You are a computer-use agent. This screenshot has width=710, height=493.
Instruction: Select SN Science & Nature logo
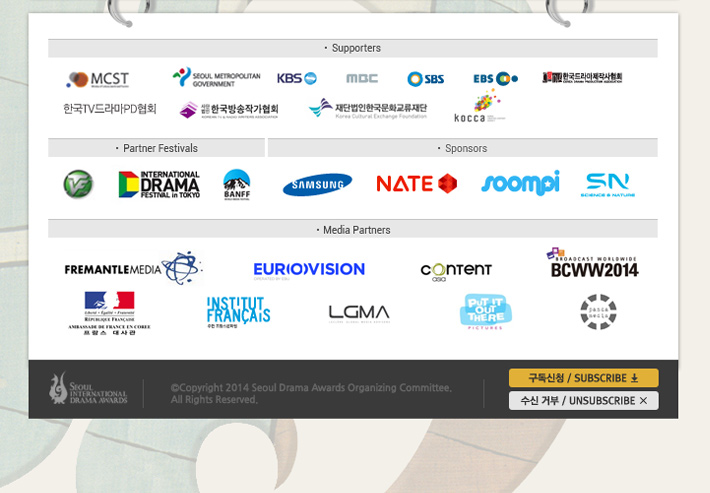coord(608,185)
